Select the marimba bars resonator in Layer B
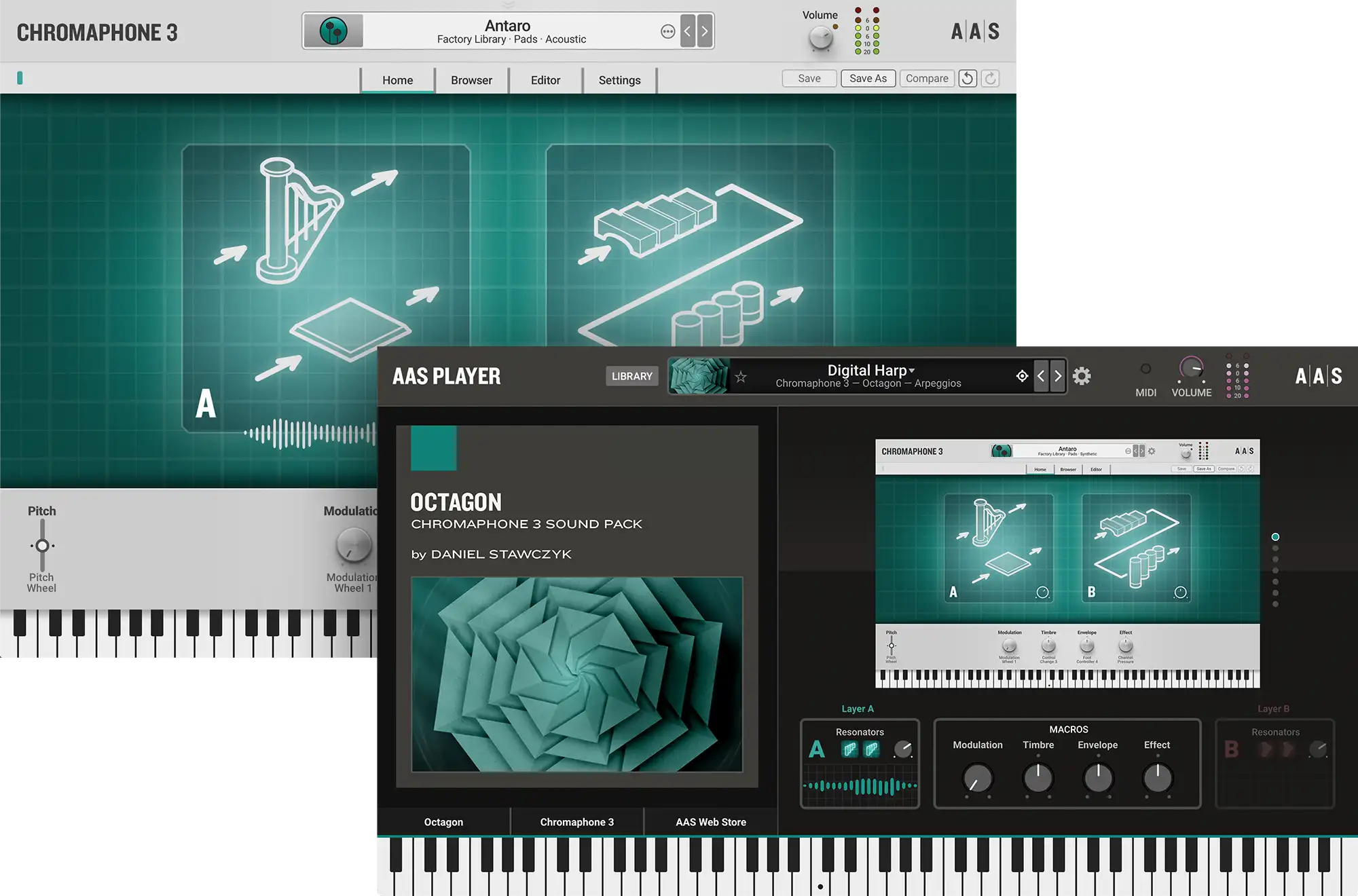The width and height of the screenshot is (1358, 896). pyautogui.click(x=655, y=222)
